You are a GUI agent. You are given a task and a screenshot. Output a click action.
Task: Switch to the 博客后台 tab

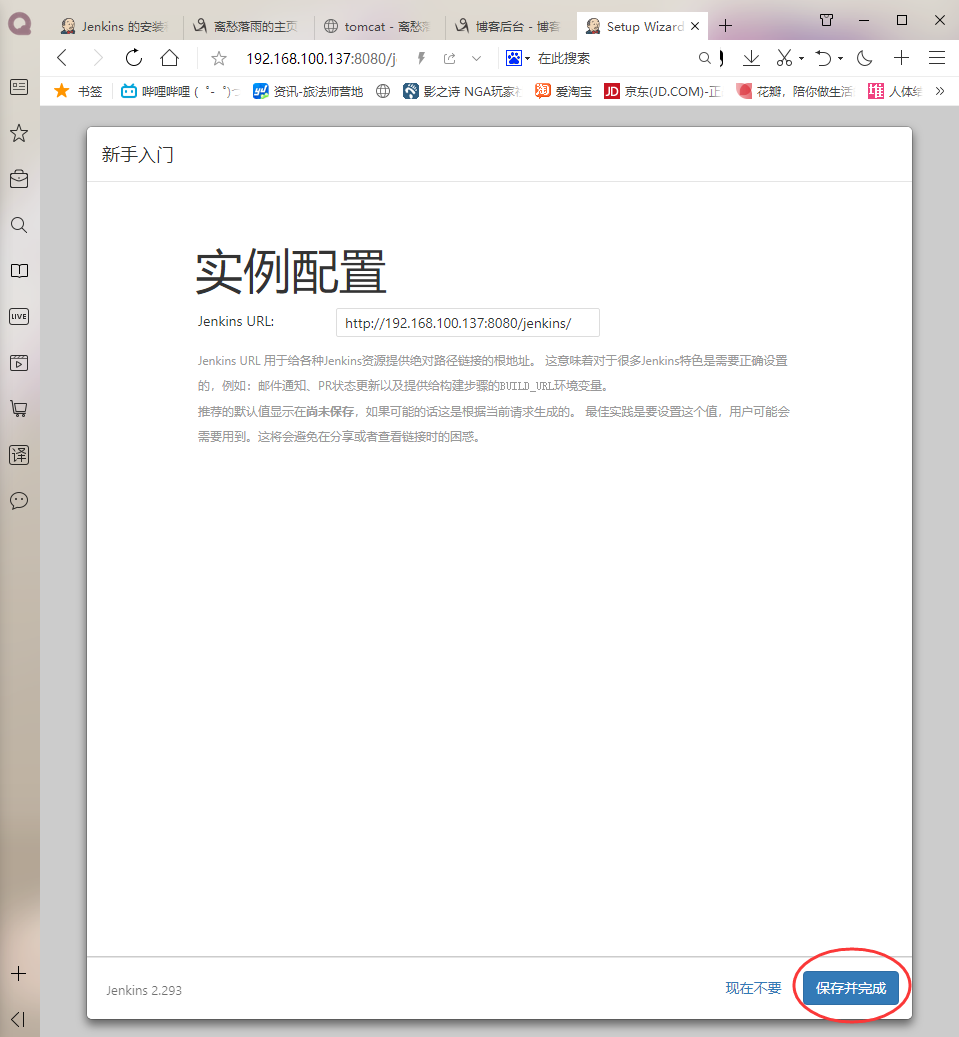[x=511, y=26]
